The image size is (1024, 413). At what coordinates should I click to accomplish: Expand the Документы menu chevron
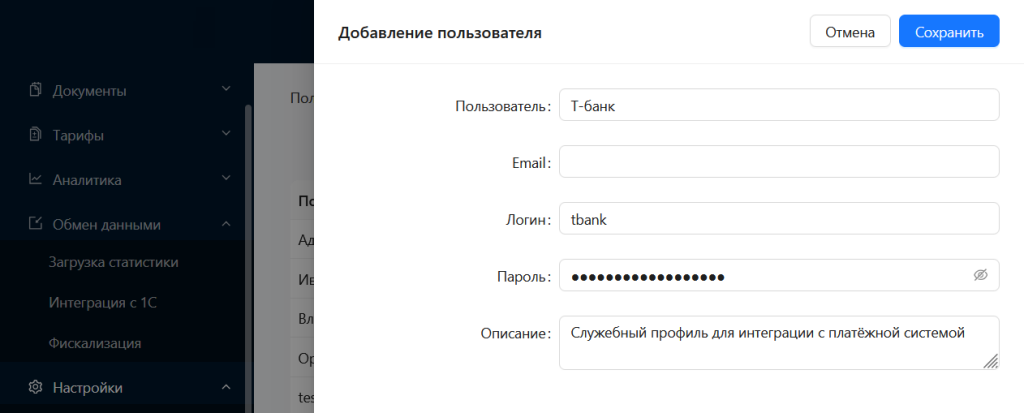[226, 88]
